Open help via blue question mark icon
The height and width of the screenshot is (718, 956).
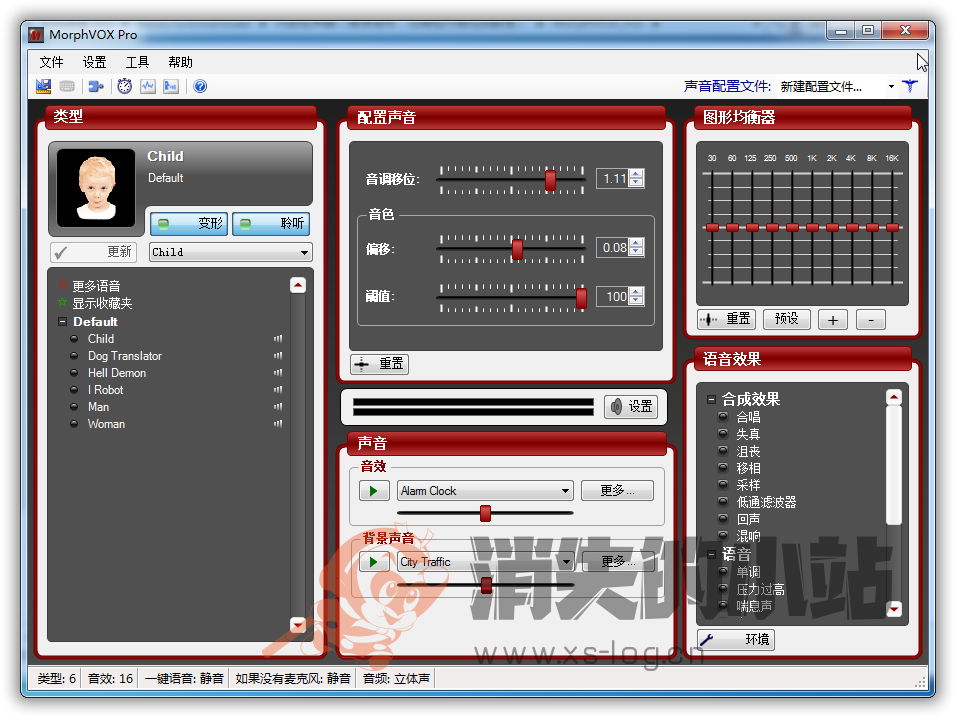(x=200, y=87)
